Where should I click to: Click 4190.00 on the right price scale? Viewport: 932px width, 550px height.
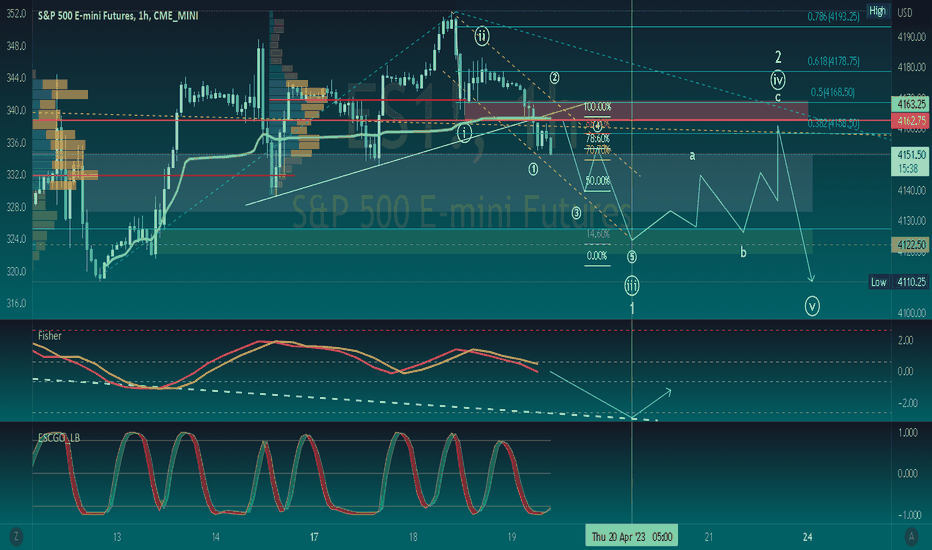911,36
